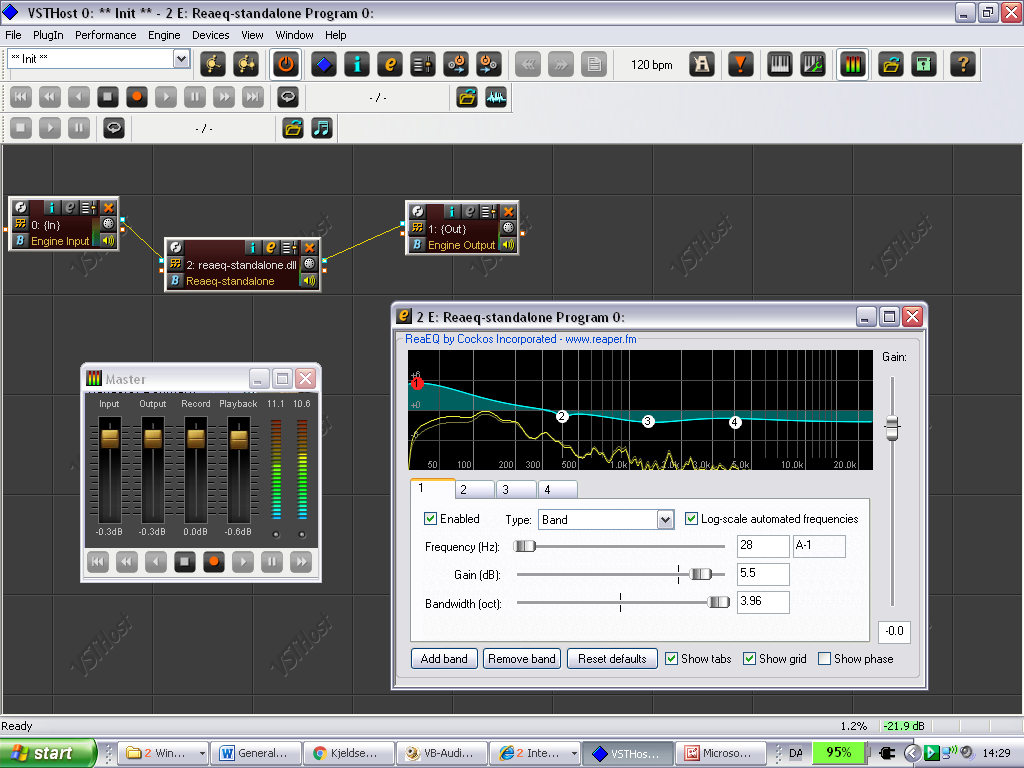
Task: Open the File menu
Action: click(13, 35)
